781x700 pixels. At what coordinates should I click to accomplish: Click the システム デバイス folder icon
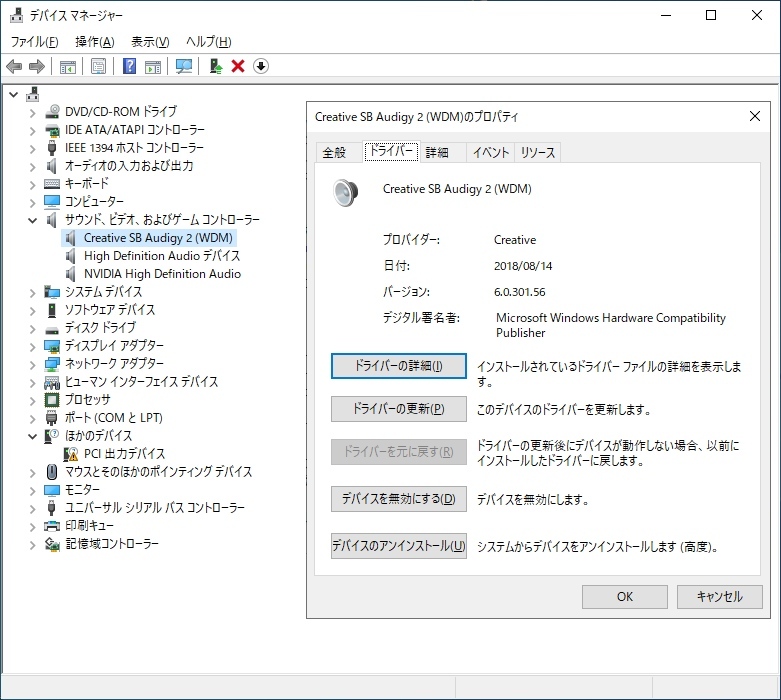click(52, 291)
